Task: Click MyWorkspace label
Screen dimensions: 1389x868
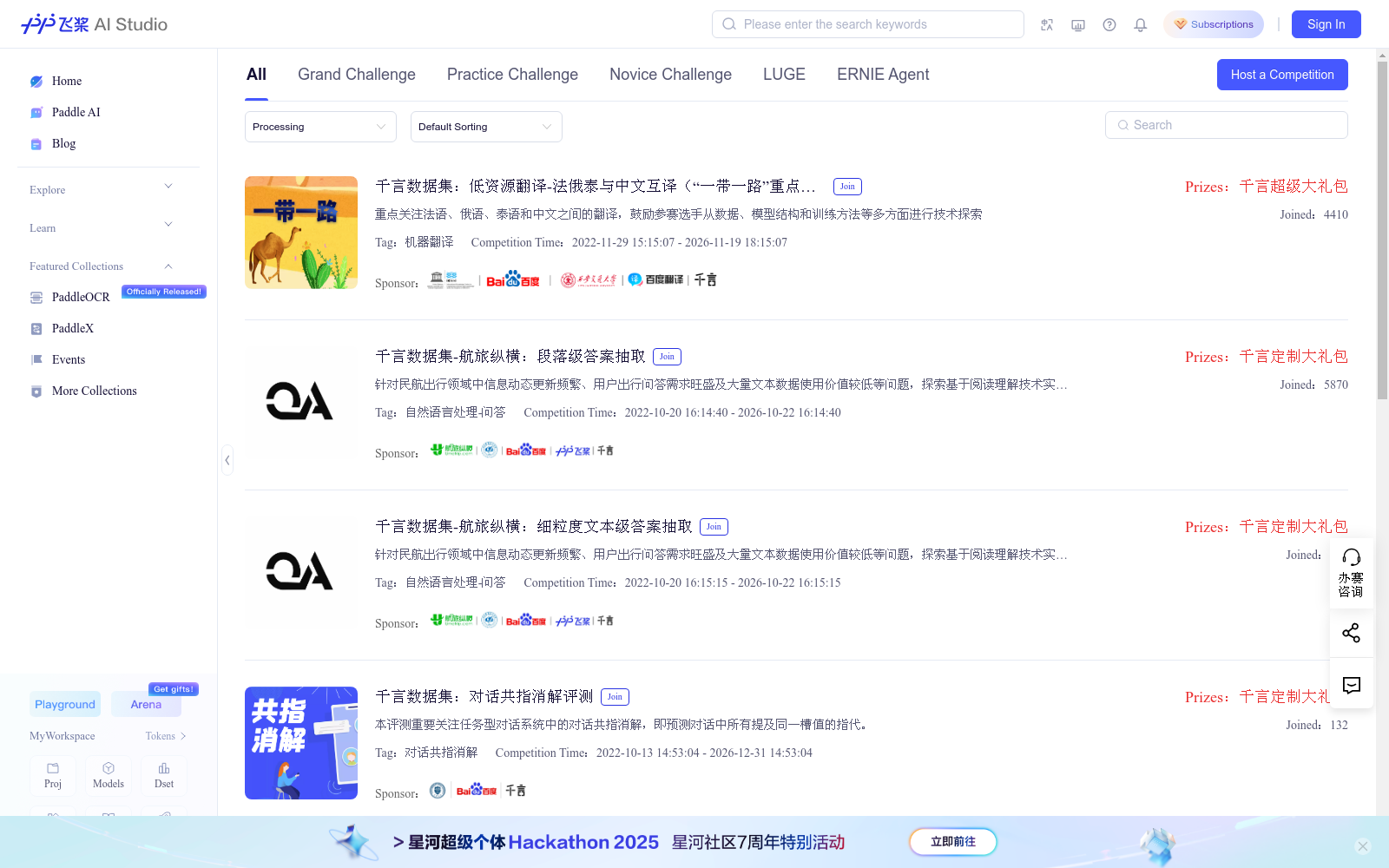Action: 63,736
